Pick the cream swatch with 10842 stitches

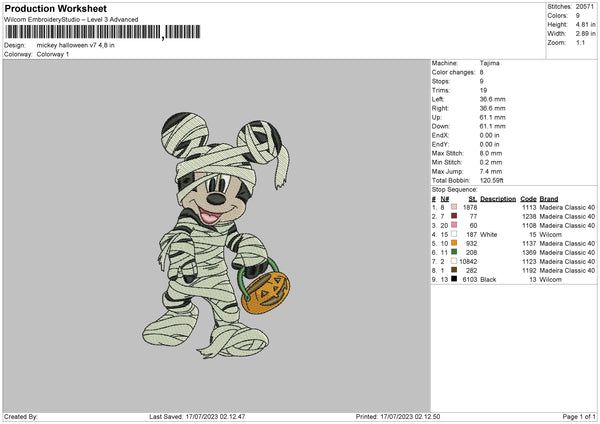pos(454,261)
